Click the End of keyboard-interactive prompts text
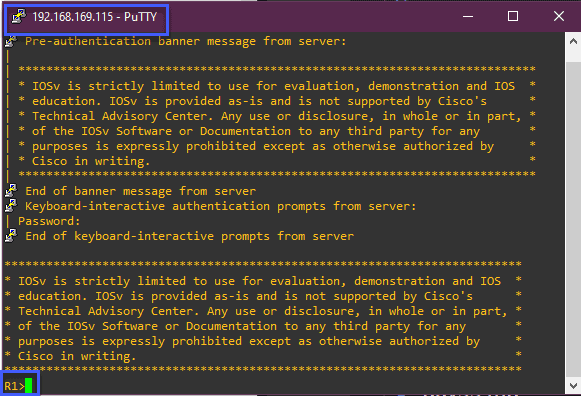 [189, 236]
